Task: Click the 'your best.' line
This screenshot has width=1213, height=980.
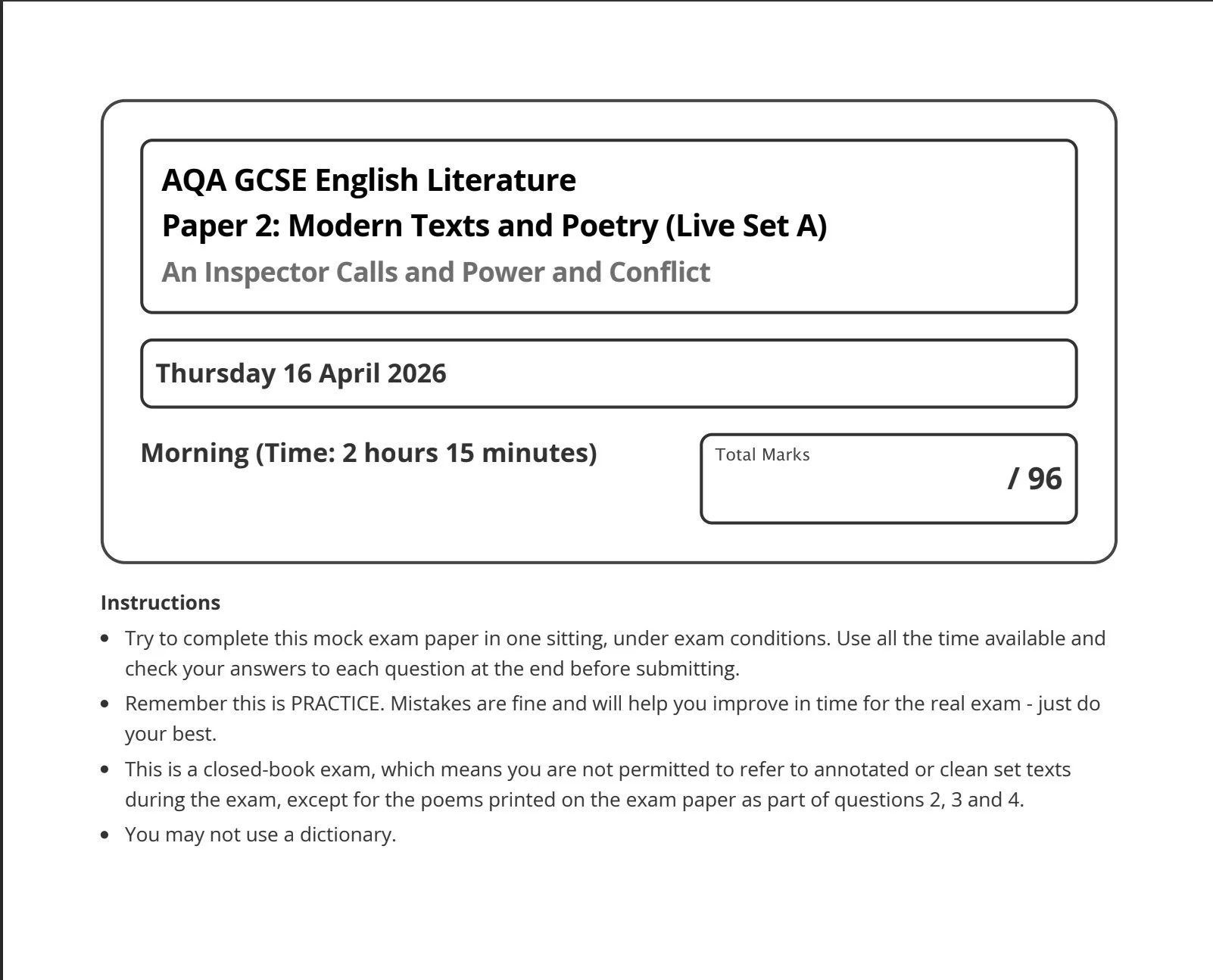Action: 170,734
